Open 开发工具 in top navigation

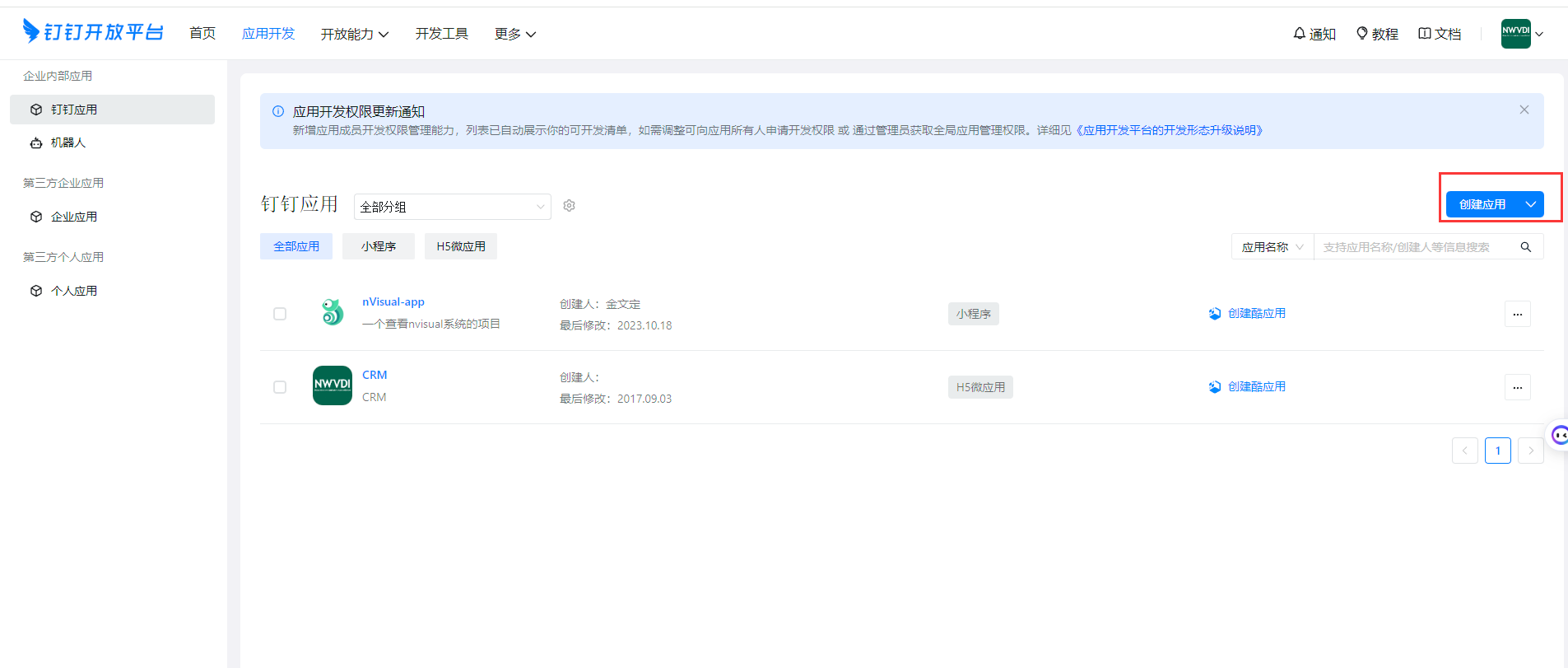[442, 33]
